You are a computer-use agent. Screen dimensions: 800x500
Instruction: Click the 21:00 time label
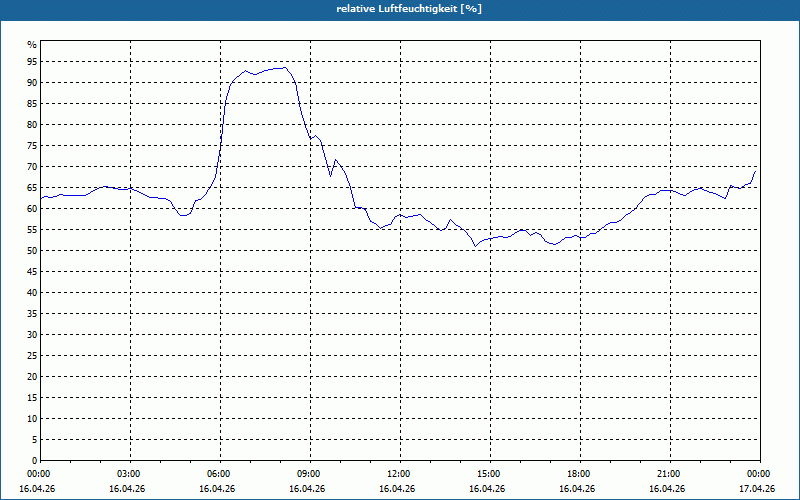coord(670,474)
